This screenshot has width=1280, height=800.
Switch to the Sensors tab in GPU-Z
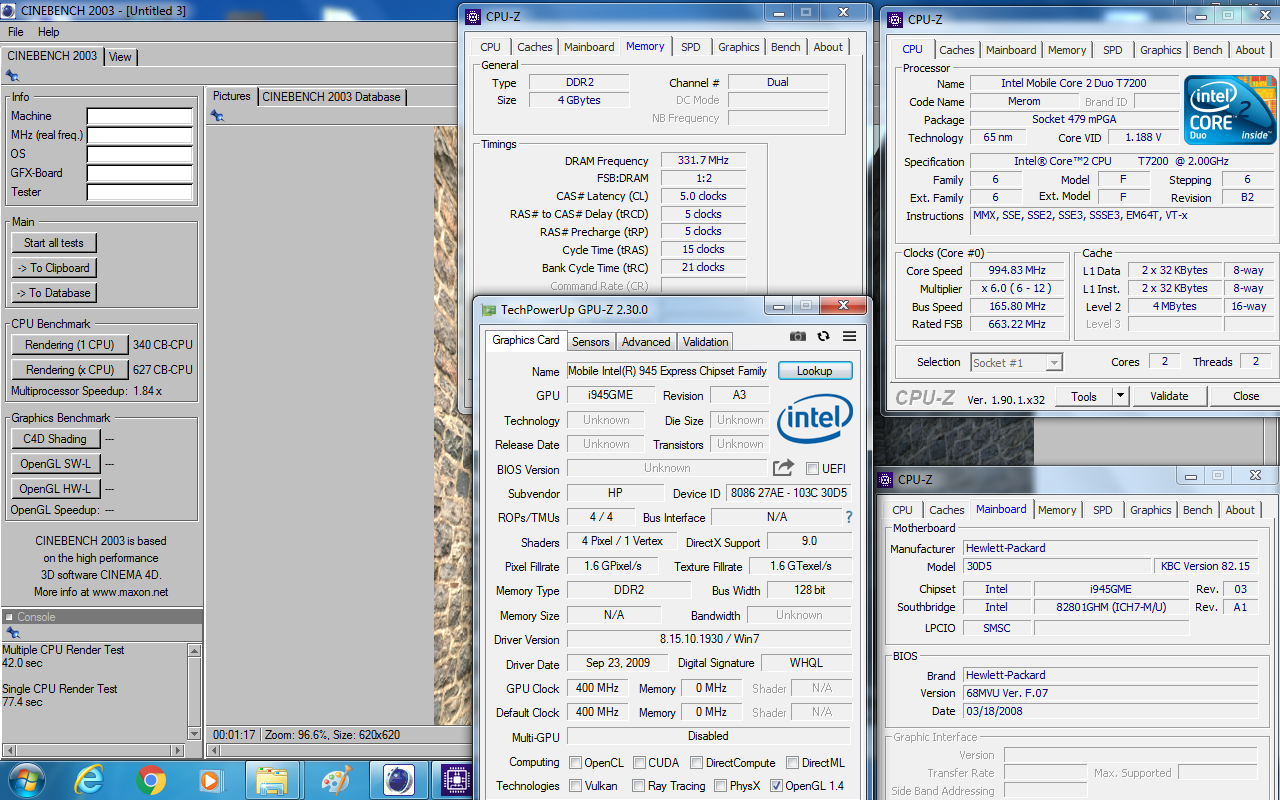click(591, 342)
